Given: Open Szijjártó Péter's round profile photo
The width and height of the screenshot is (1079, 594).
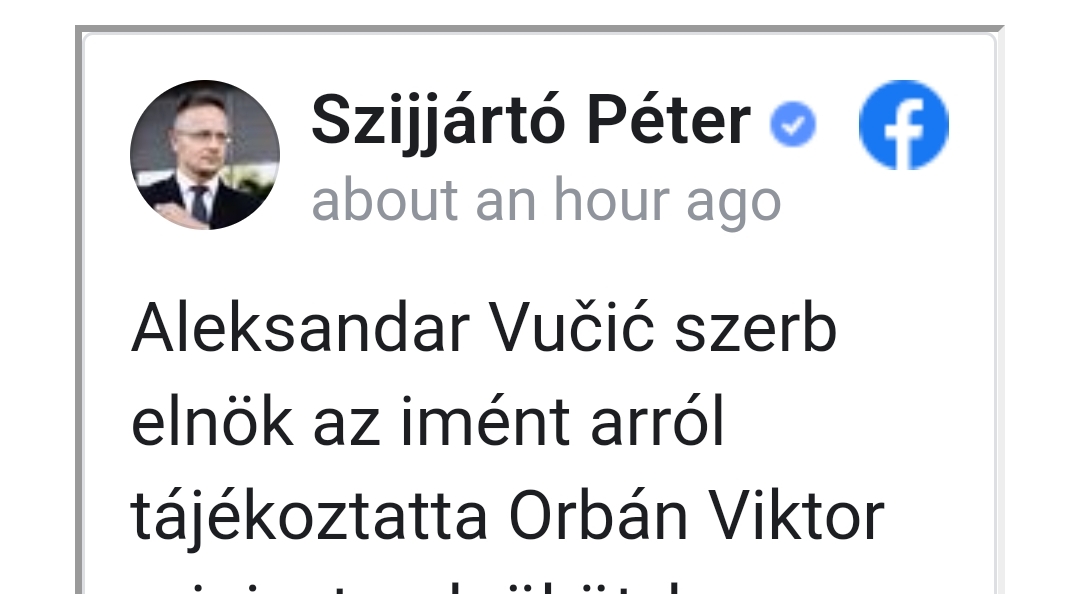Looking at the screenshot, I should click(x=204, y=154).
